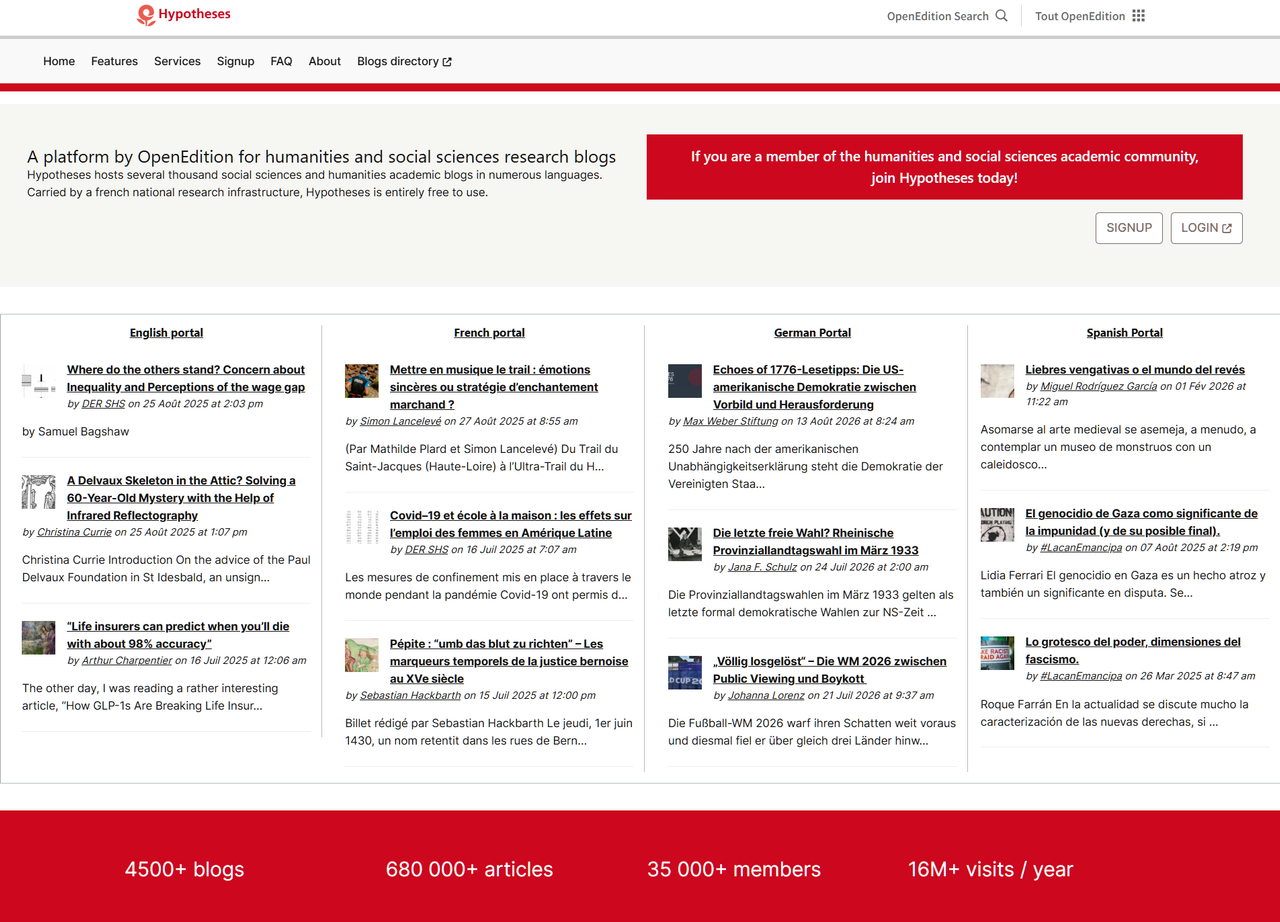Open the Lo grotesco del poder thumbnail
Viewport: 1280px width, 922px height.
pos(997,653)
